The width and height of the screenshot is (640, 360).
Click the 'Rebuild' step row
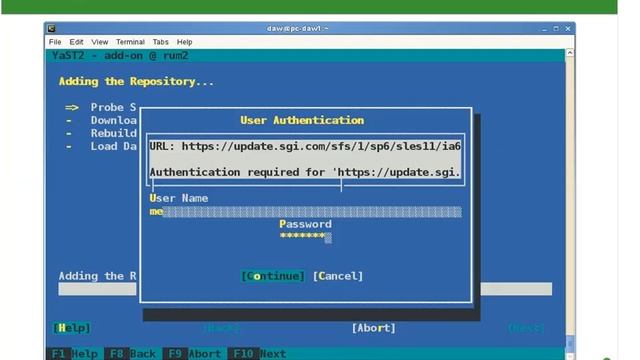click(101, 133)
